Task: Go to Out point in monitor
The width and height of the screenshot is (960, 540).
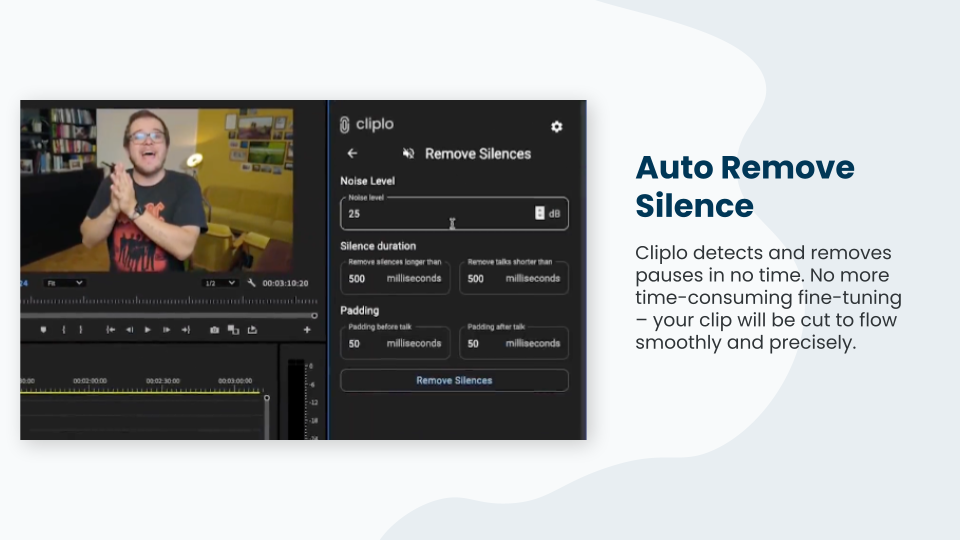Action: click(186, 330)
